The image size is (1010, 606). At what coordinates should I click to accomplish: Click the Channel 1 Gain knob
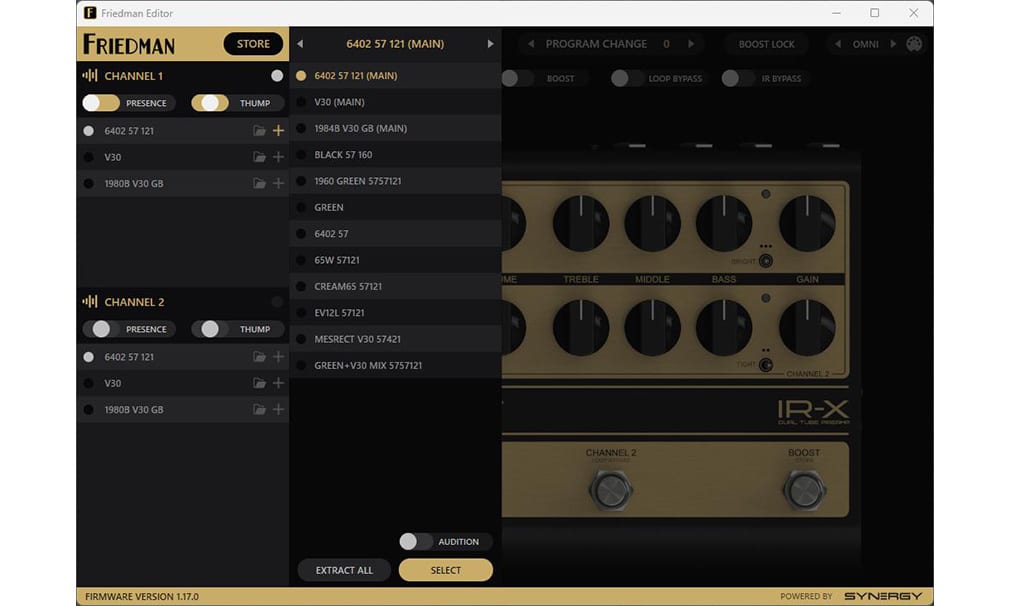(807, 223)
